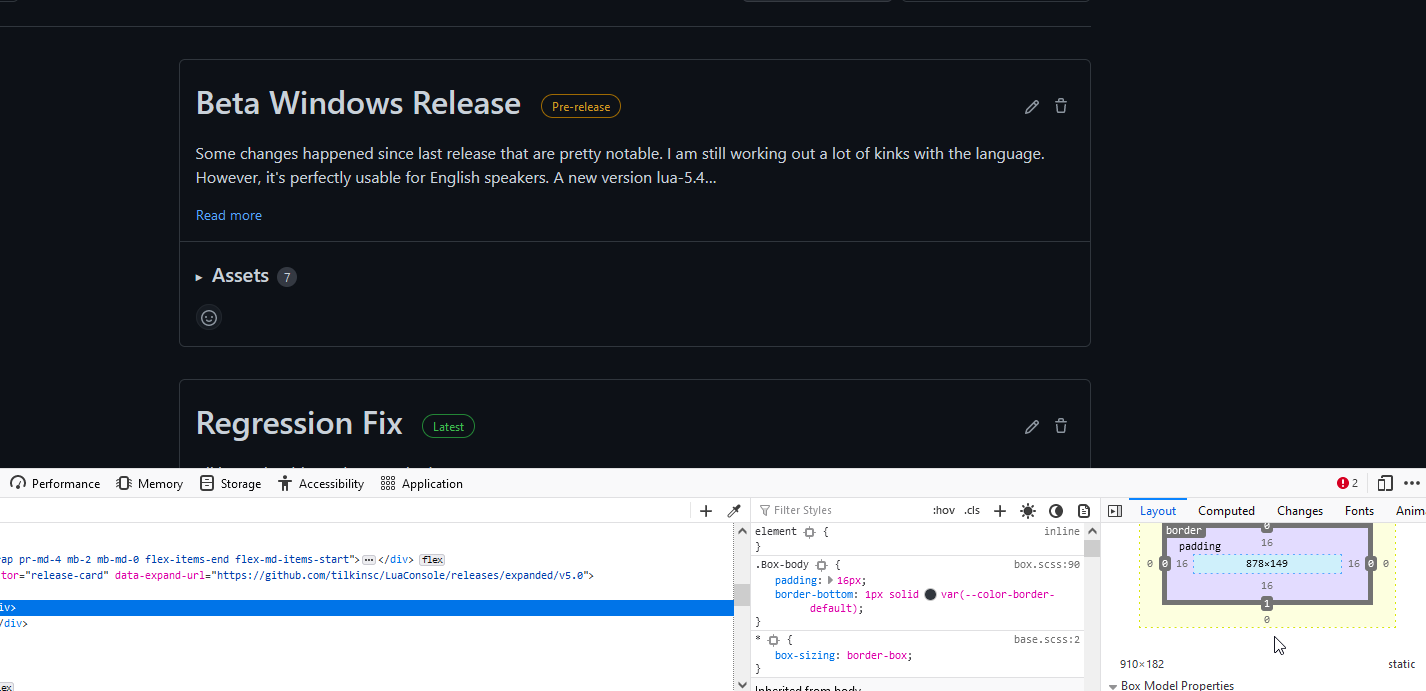Toggle light color scheme simulation sun icon
1426x691 pixels.
(1028, 511)
